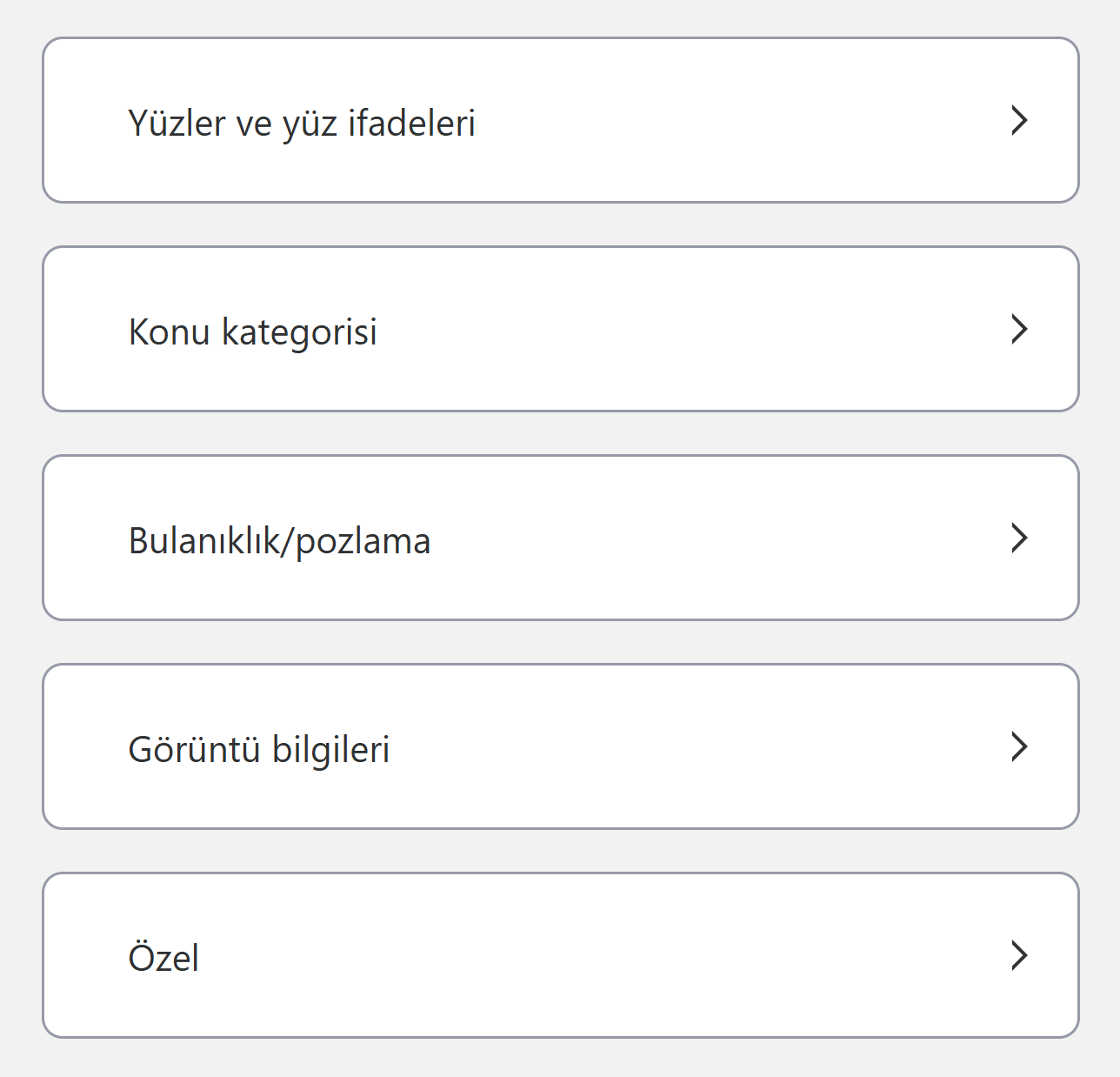
Task: Click the "Bulanıklık/pozlama" label text
Action: coord(279,540)
